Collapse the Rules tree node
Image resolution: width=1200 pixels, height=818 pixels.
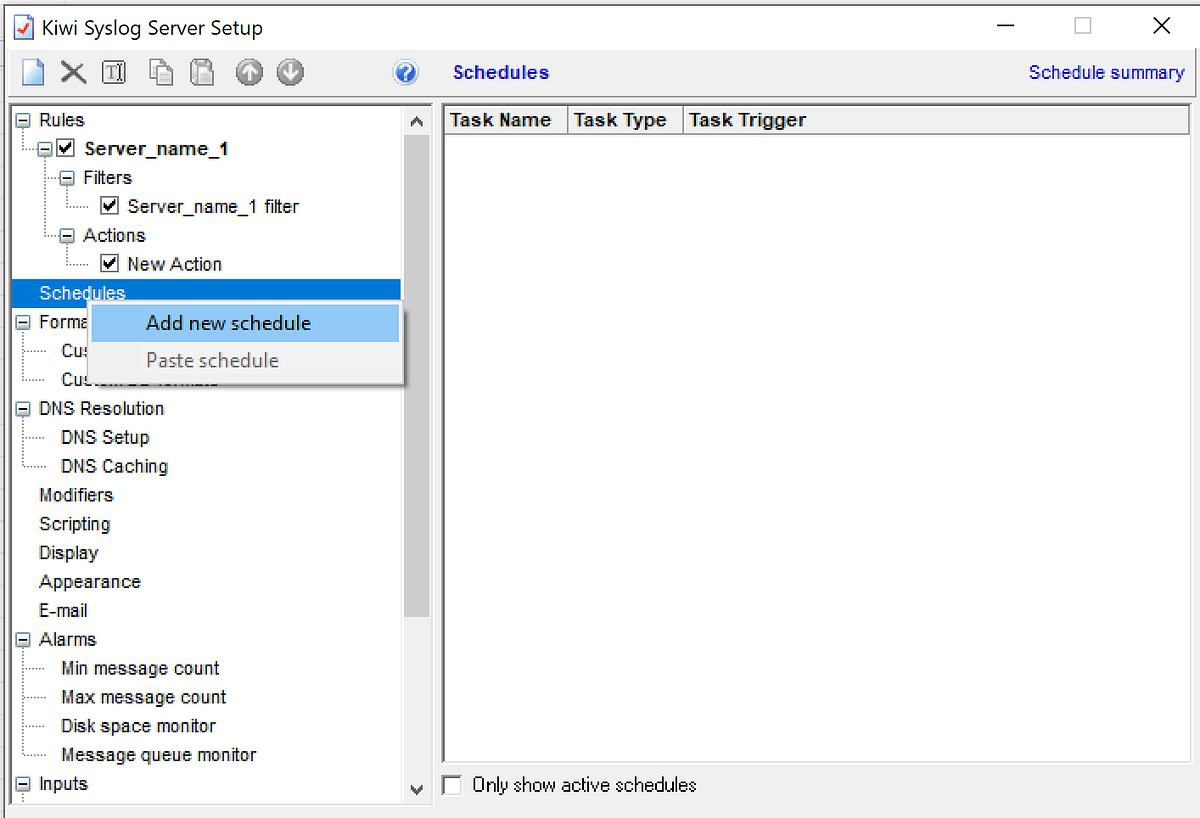point(21,119)
